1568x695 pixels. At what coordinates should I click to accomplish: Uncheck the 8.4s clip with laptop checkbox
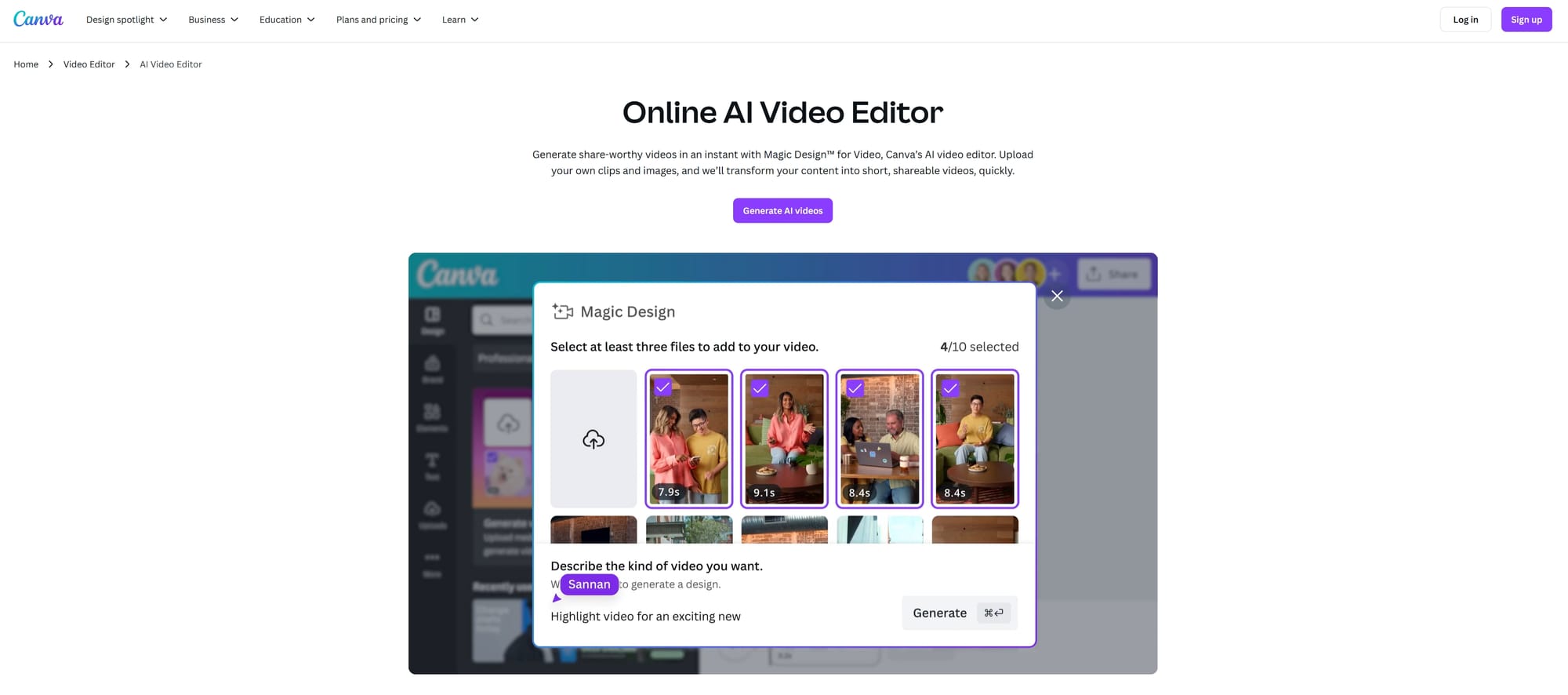pos(855,388)
